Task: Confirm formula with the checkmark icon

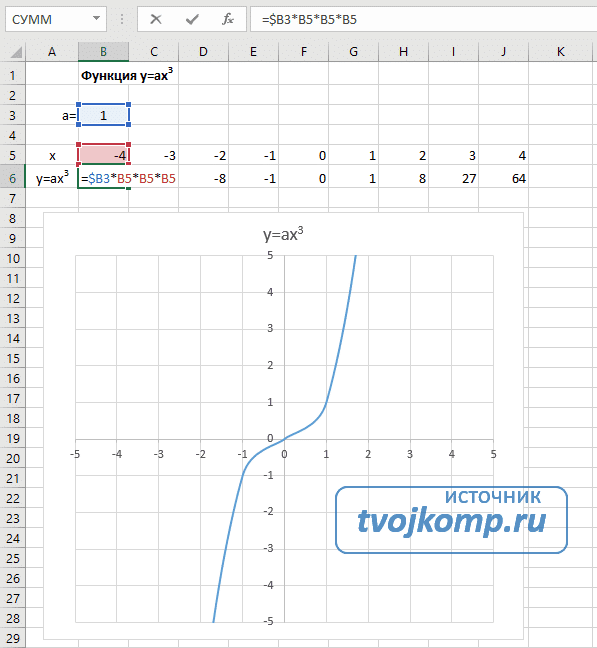Action: pos(192,19)
